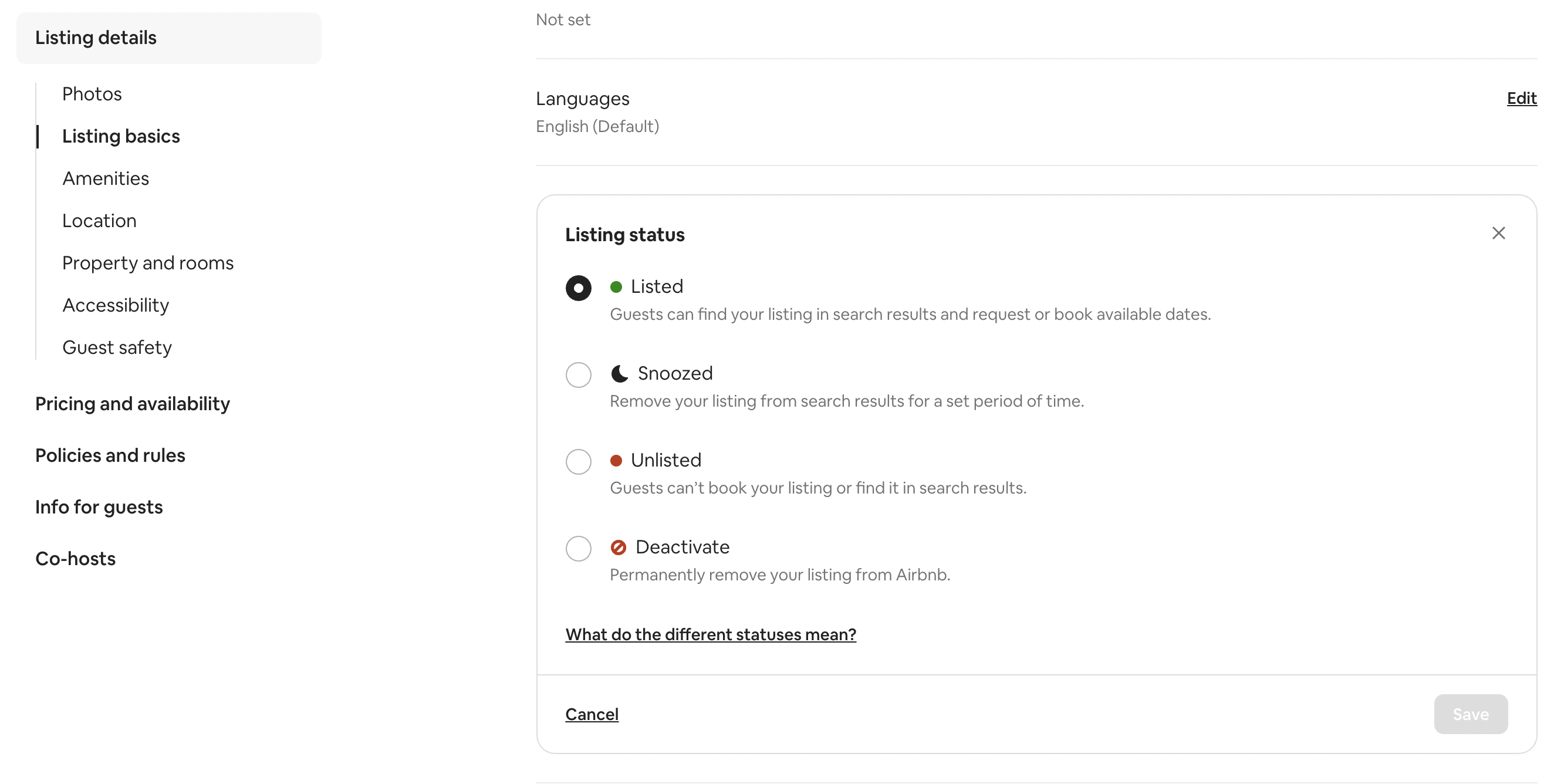The image size is (1554, 784).
Task: Expand the Policies and rules section
Action: [x=110, y=455]
